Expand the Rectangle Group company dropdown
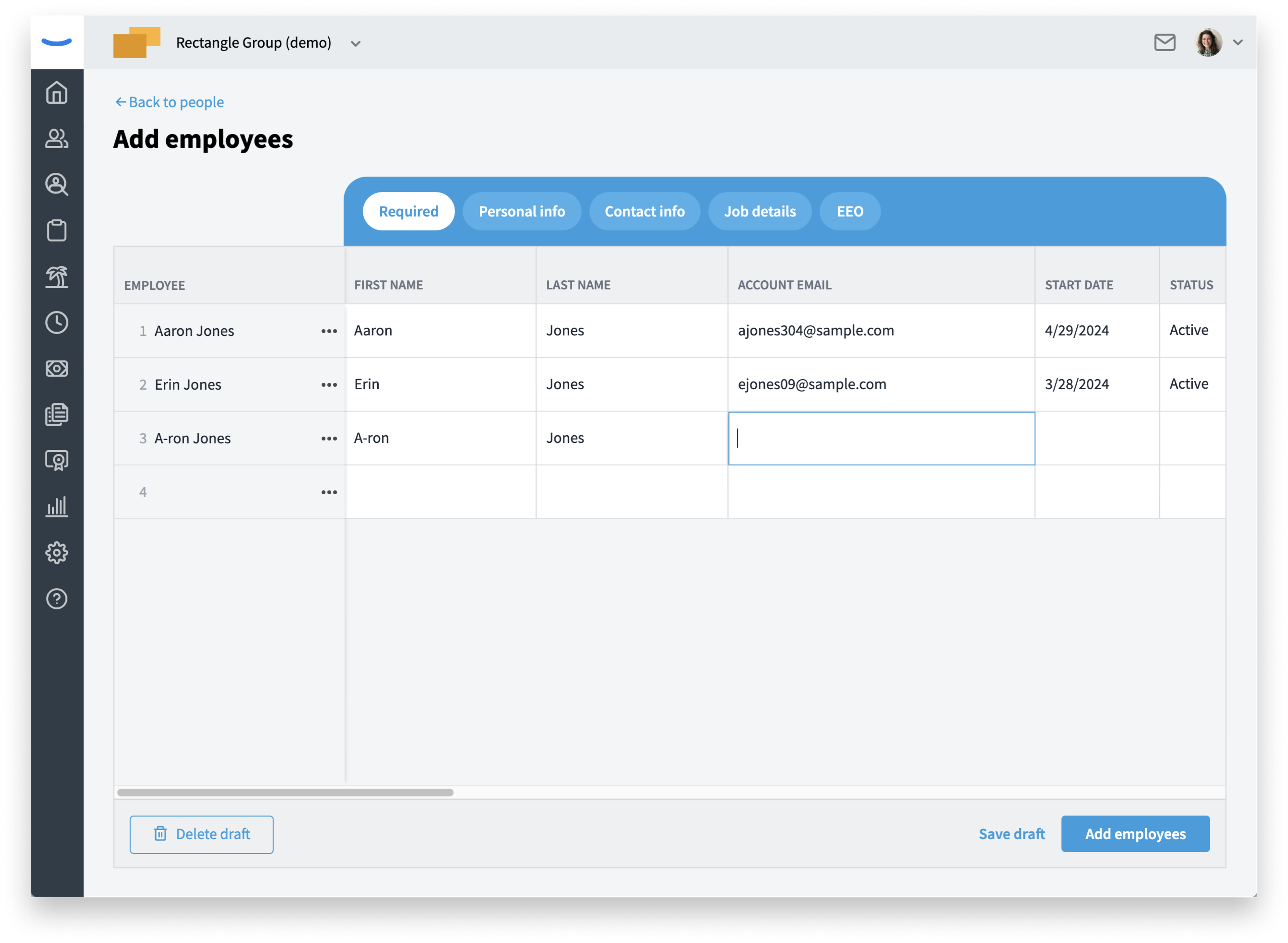Screen dimensions: 1288x943 point(355,43)
